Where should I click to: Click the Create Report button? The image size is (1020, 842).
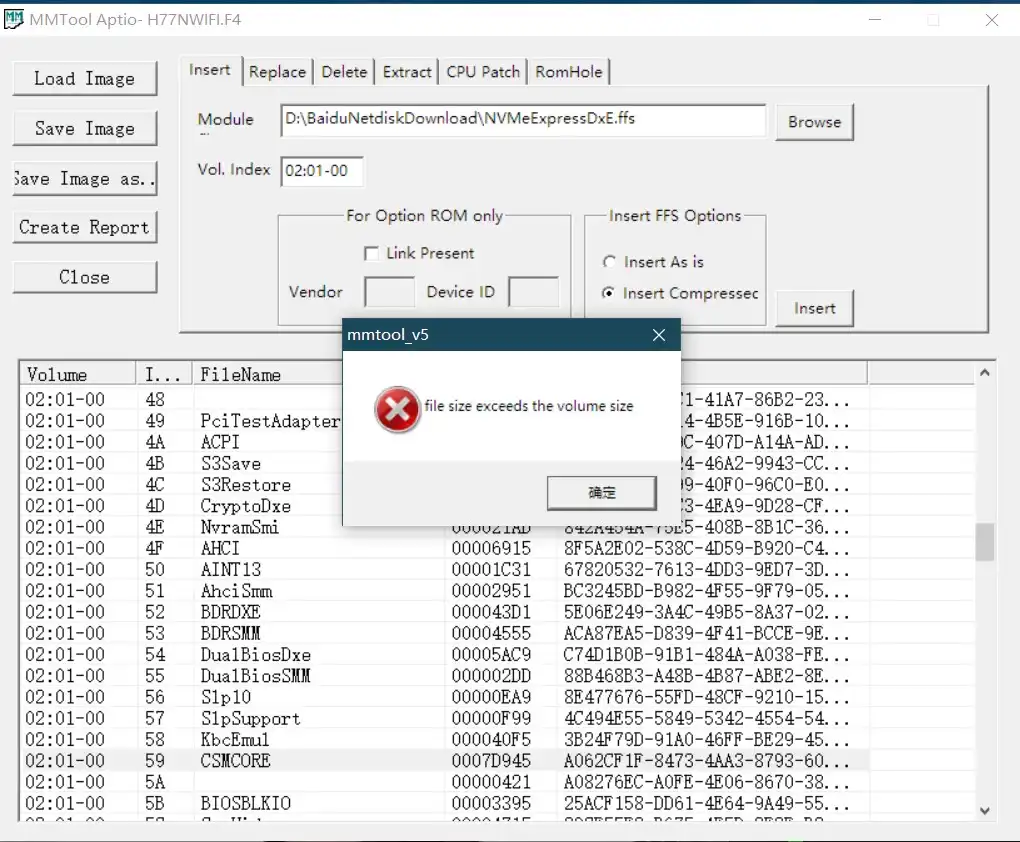pyautogui.click(x=84, y=227)
